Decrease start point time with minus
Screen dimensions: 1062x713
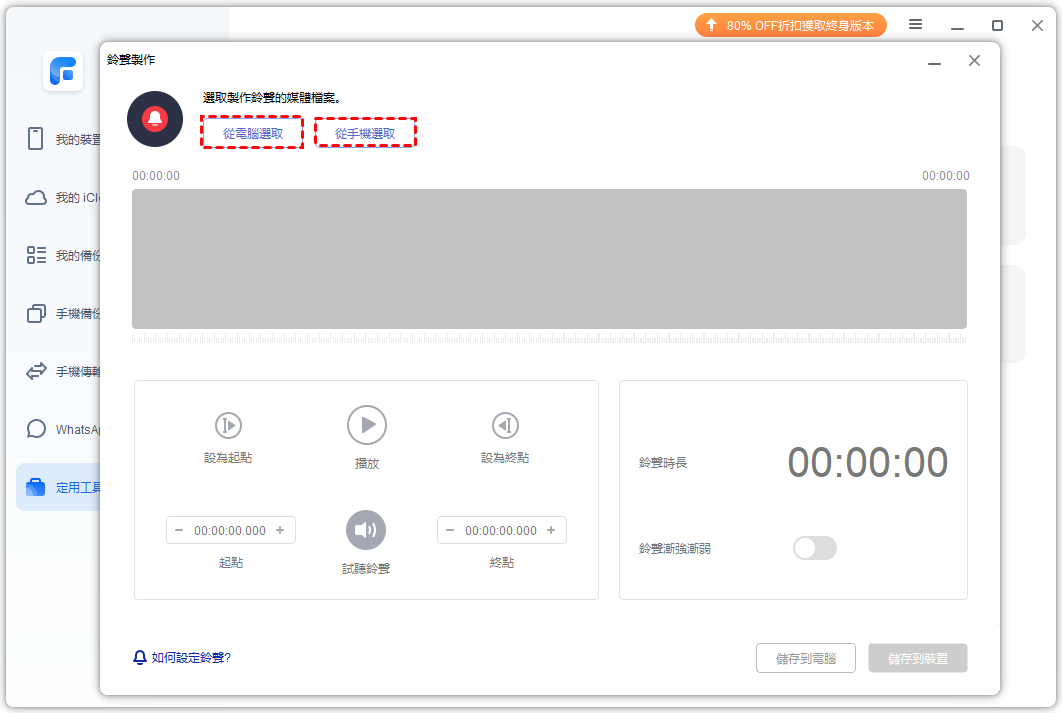tap(179, 530)
